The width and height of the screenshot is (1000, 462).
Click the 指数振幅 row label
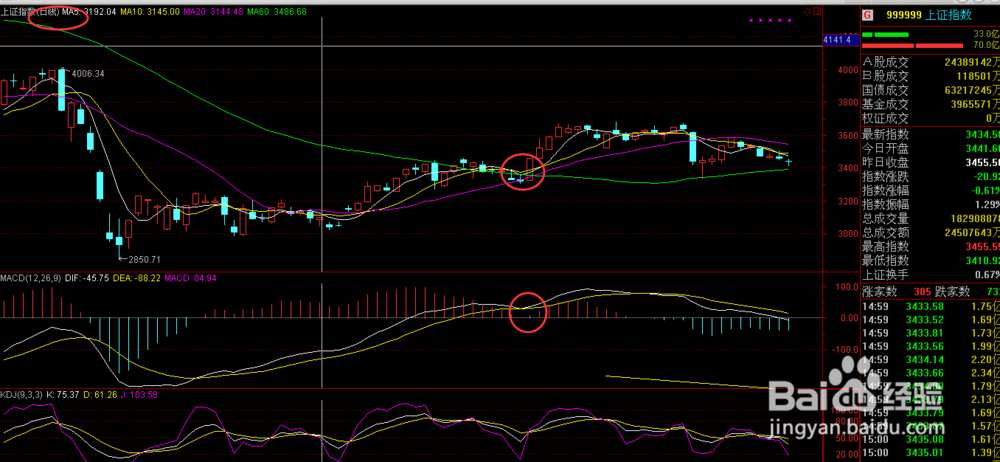click(884, 204)
